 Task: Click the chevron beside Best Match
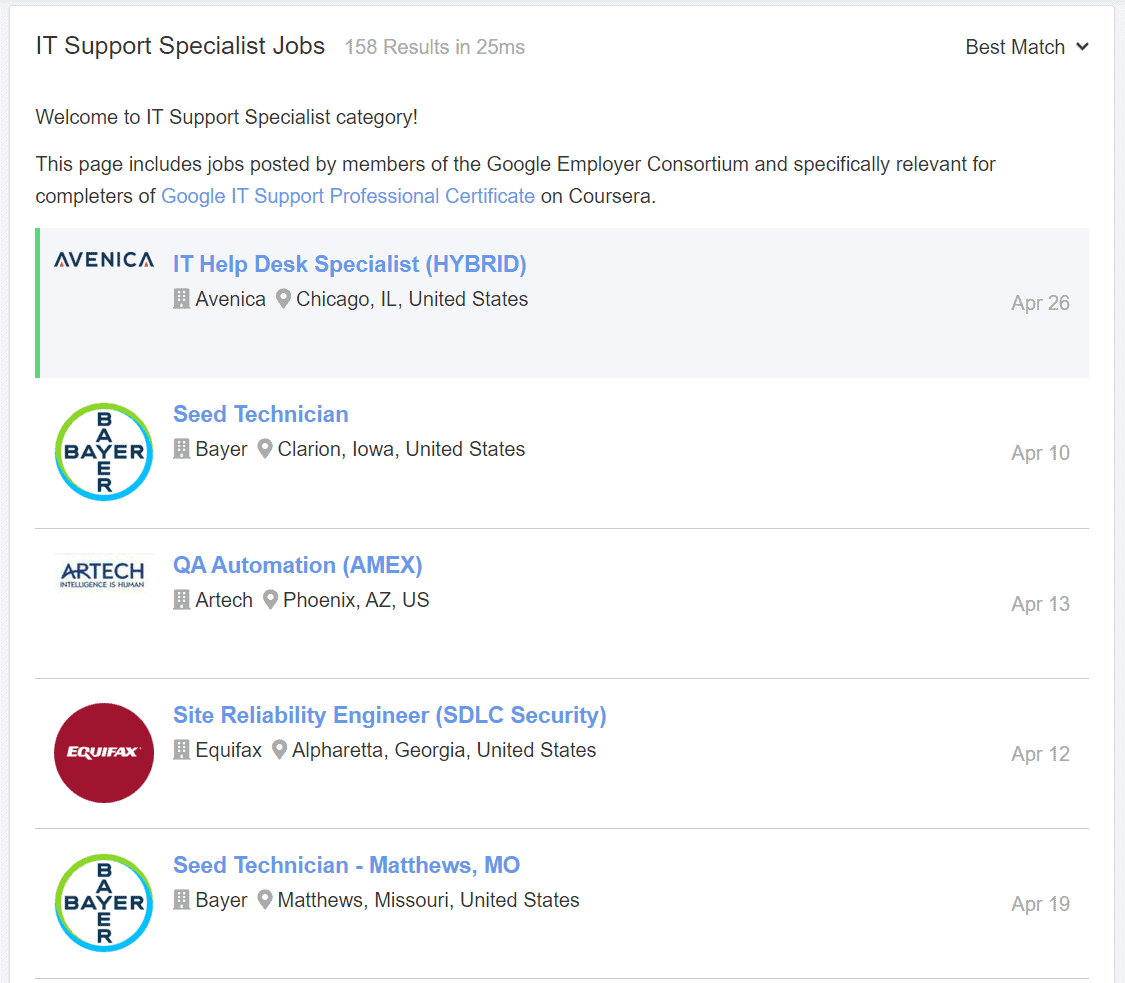[1084, 46]
